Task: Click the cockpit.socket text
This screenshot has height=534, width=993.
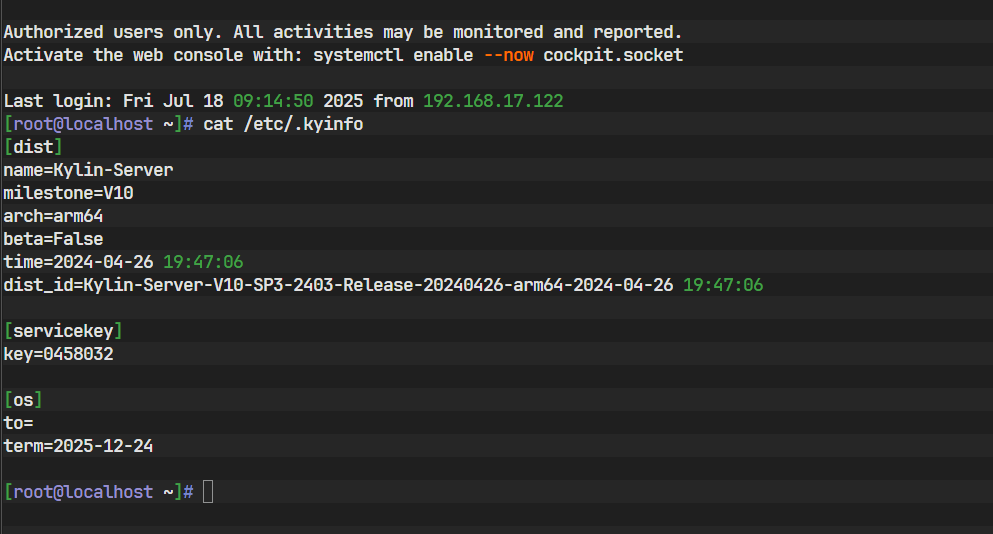Action: coord(613,55)
